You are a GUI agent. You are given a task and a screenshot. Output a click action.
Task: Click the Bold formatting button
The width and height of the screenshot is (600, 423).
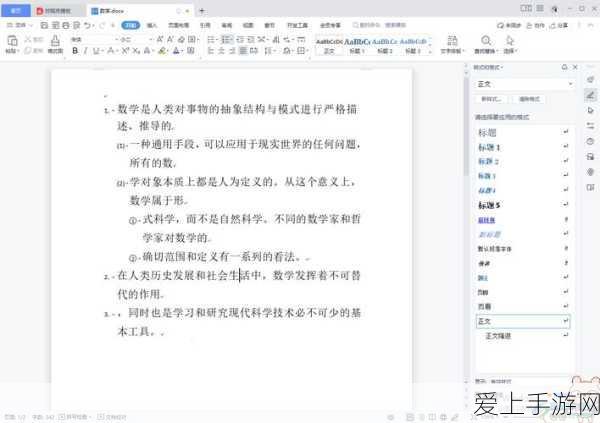click(x=75, y=51)
